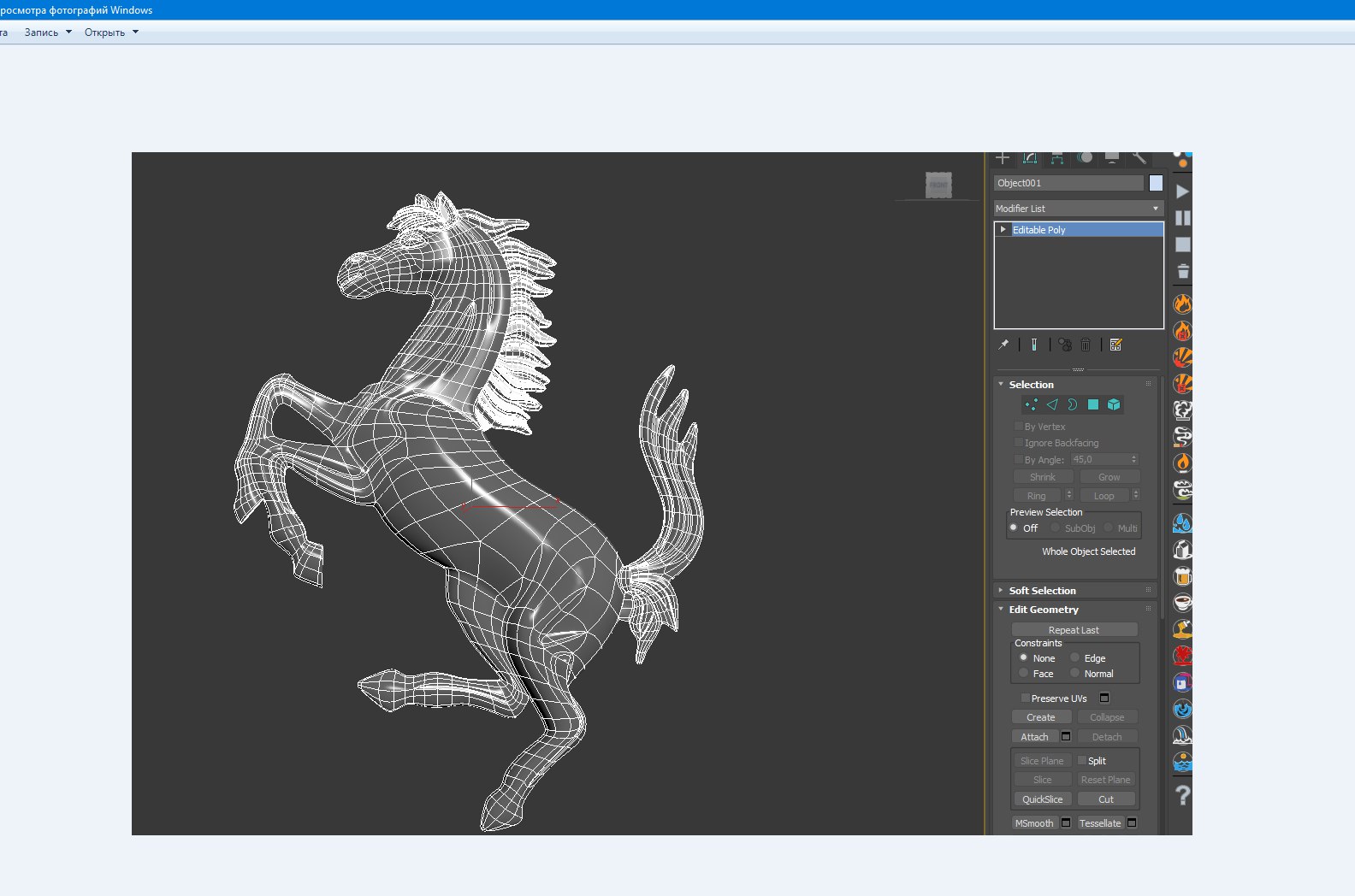
Task: Select Edge sub-object level icon
Action: coord(1052,404)
